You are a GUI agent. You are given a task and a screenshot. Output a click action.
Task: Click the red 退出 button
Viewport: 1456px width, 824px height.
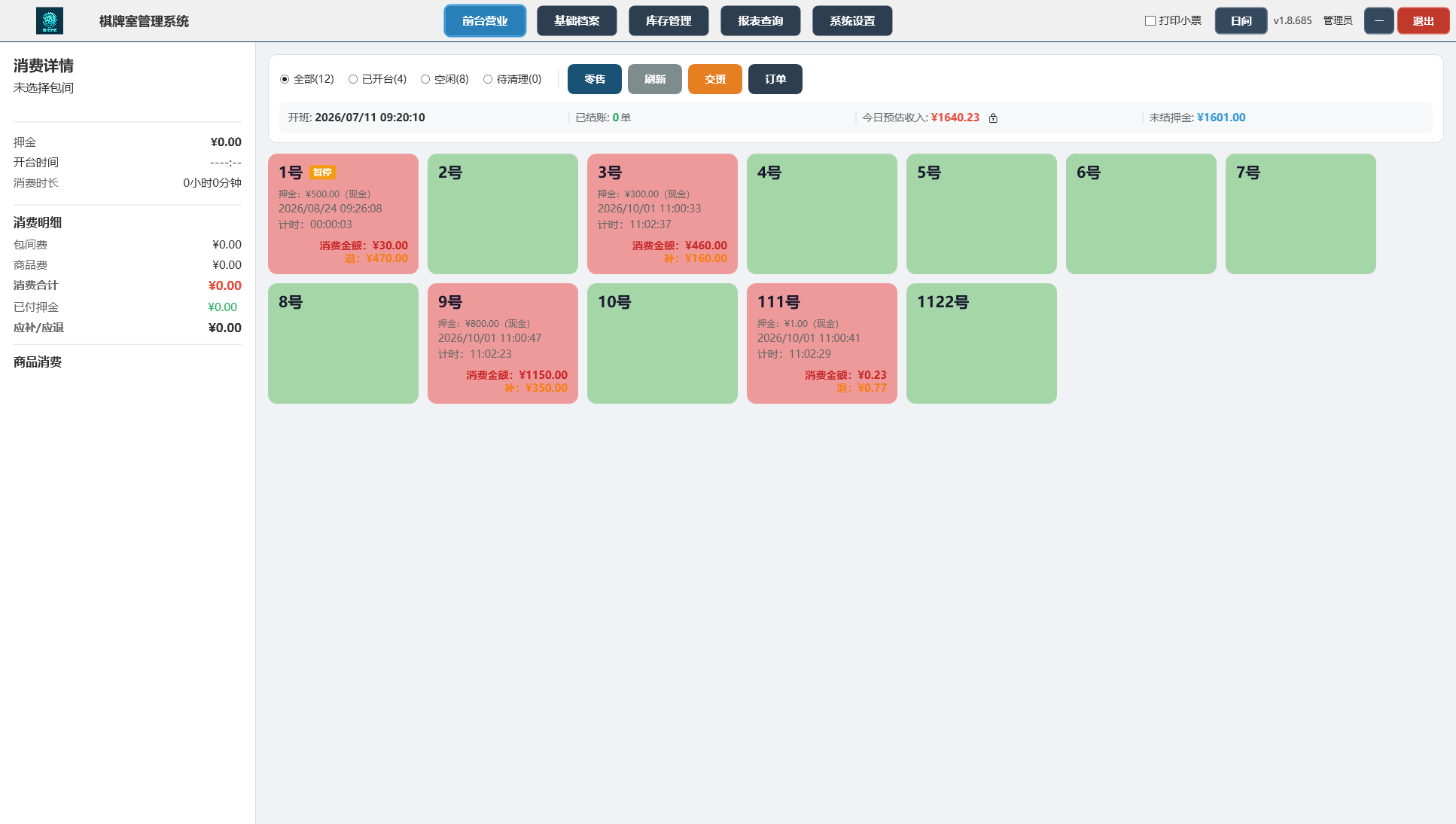pyautogui.click(x=1424, y=21)
